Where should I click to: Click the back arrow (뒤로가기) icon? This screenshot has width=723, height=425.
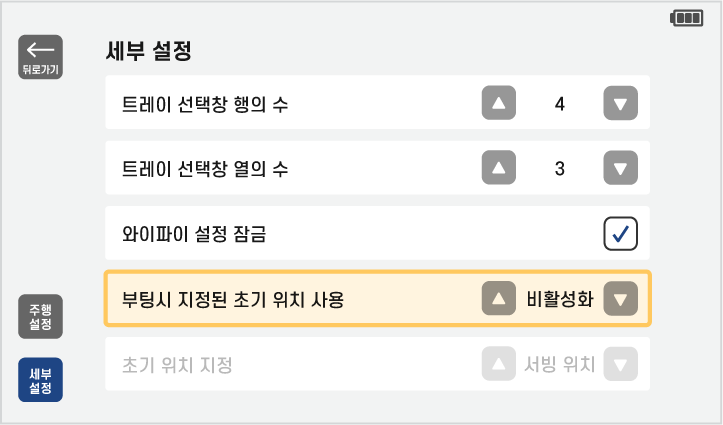point(40,56)
